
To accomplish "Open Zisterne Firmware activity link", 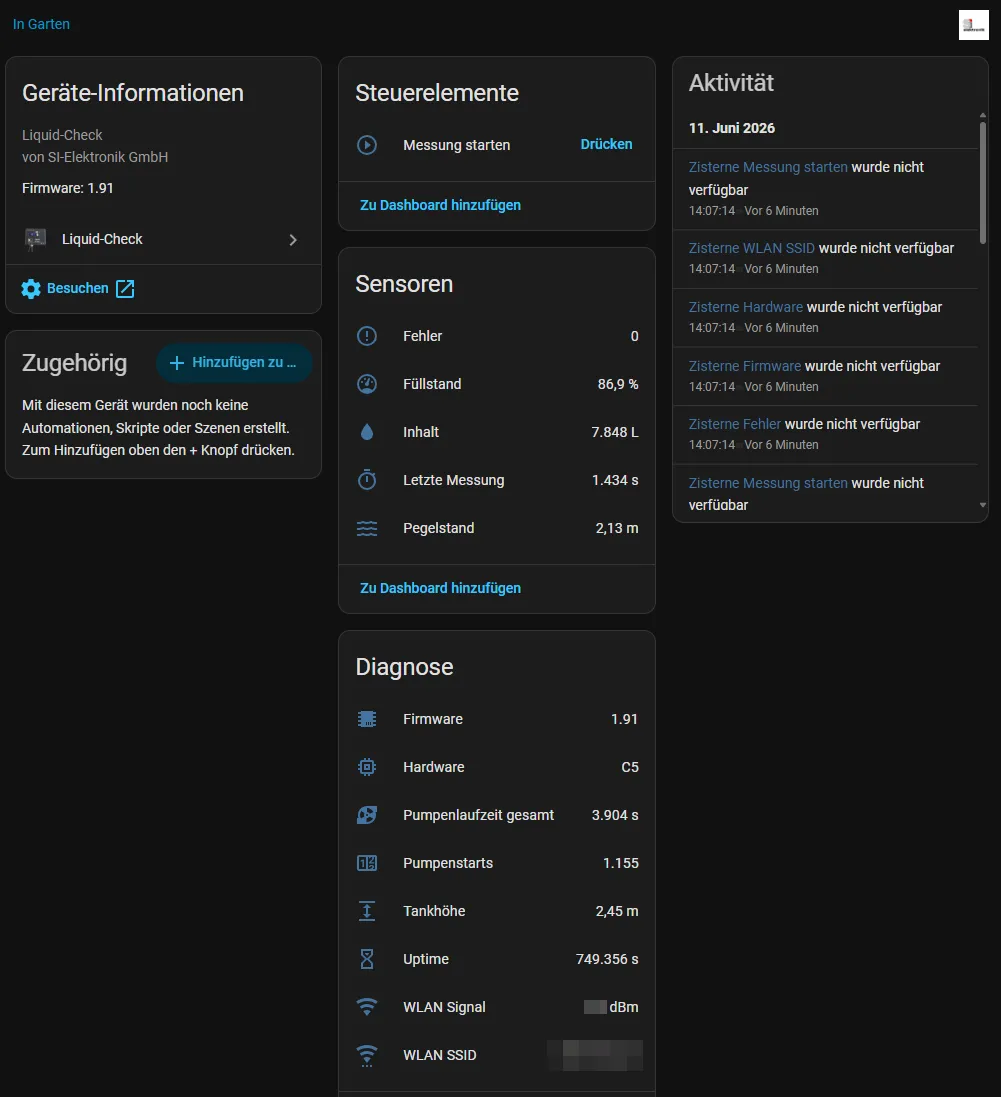I will point(744,366).
